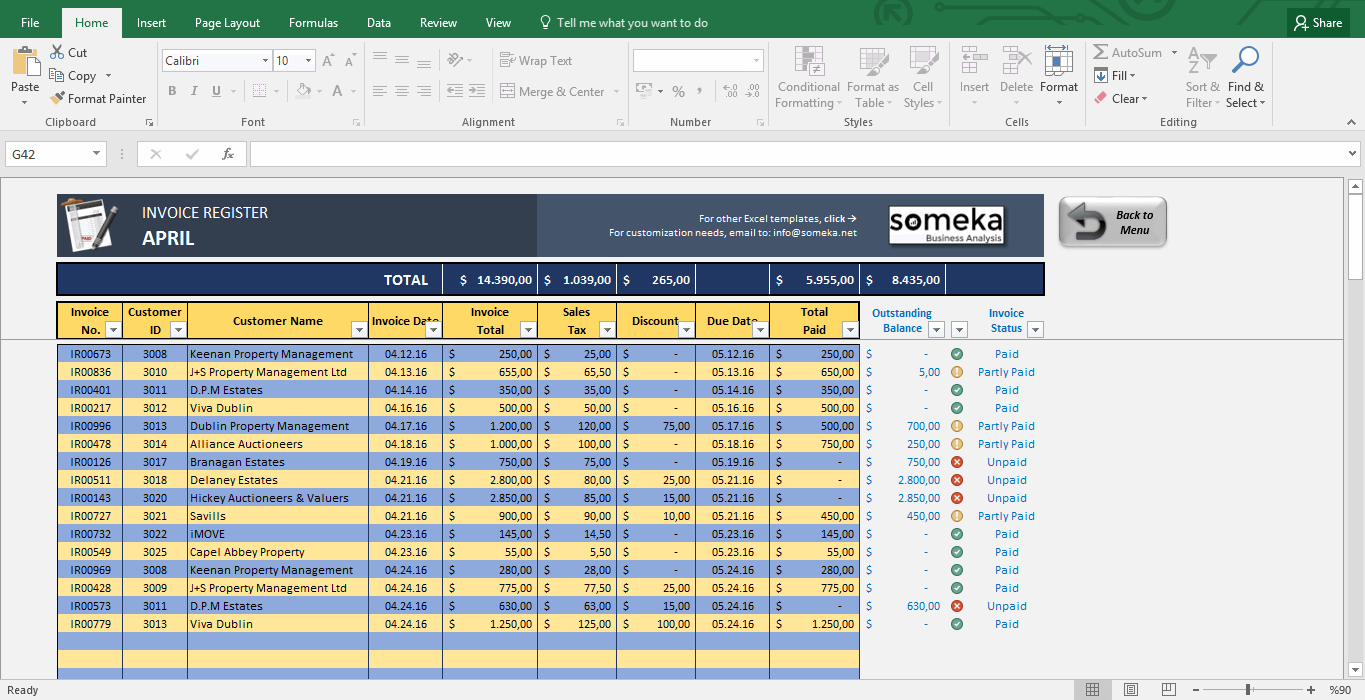Open the Customer Name filter dropdown

(x=359, y=329)
